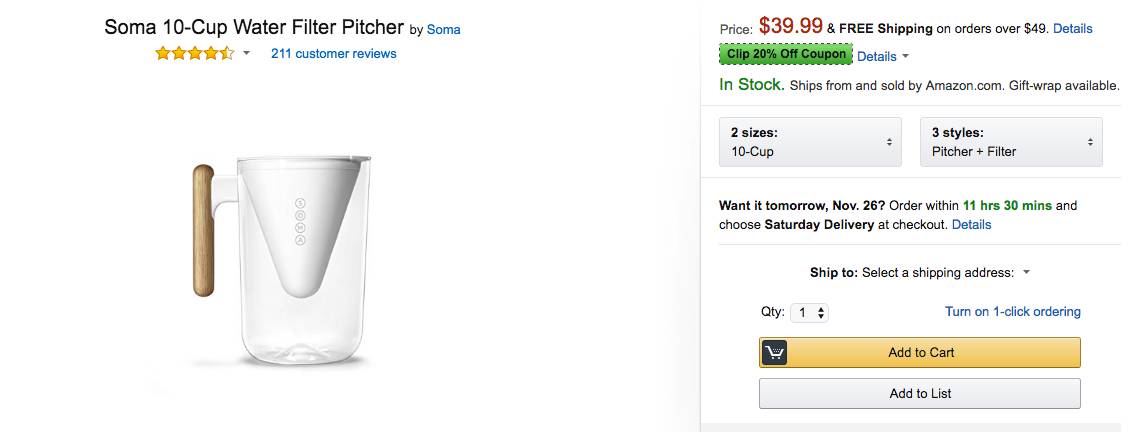
Task: Open the 3 styles Pitcher + Filter dropdown
Action: [x=1011, y=142]
